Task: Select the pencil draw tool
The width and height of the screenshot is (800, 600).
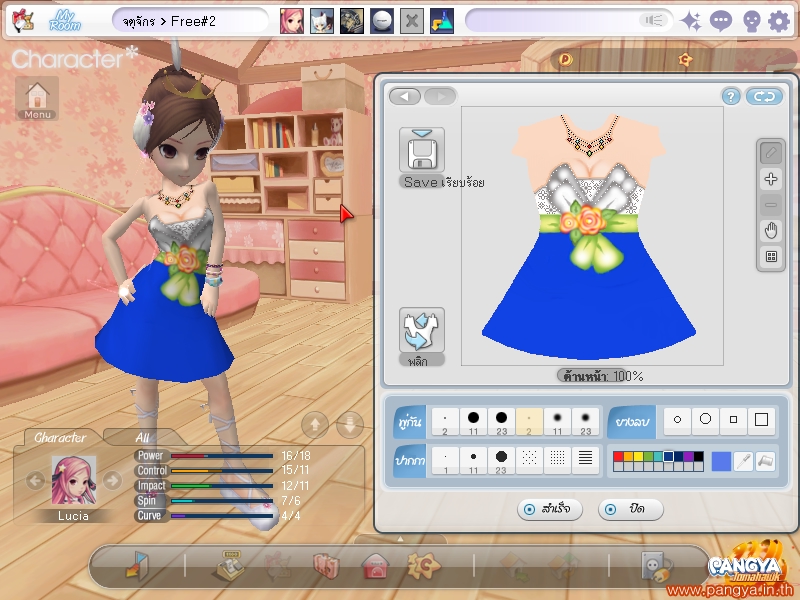Action: 770,153
